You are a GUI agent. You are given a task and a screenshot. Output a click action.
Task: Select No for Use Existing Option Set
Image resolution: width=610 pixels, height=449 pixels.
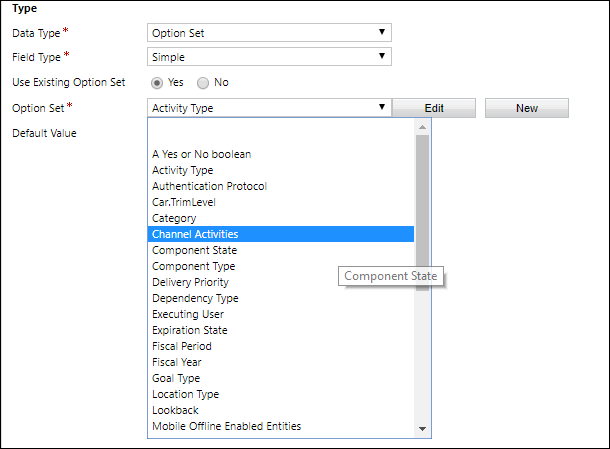click(203, 83)
